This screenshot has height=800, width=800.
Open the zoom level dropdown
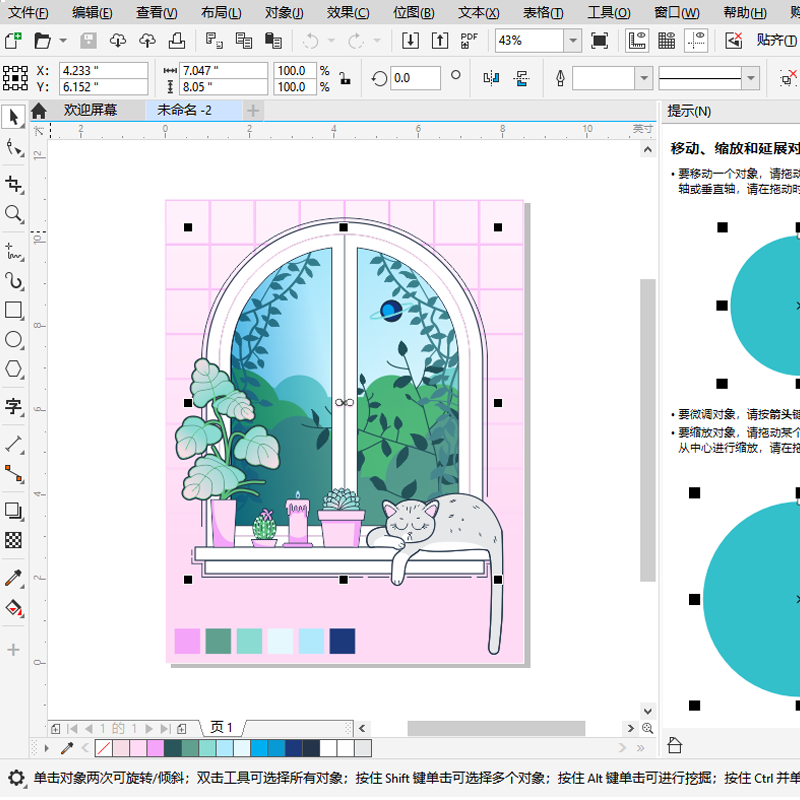click(572, 40)
